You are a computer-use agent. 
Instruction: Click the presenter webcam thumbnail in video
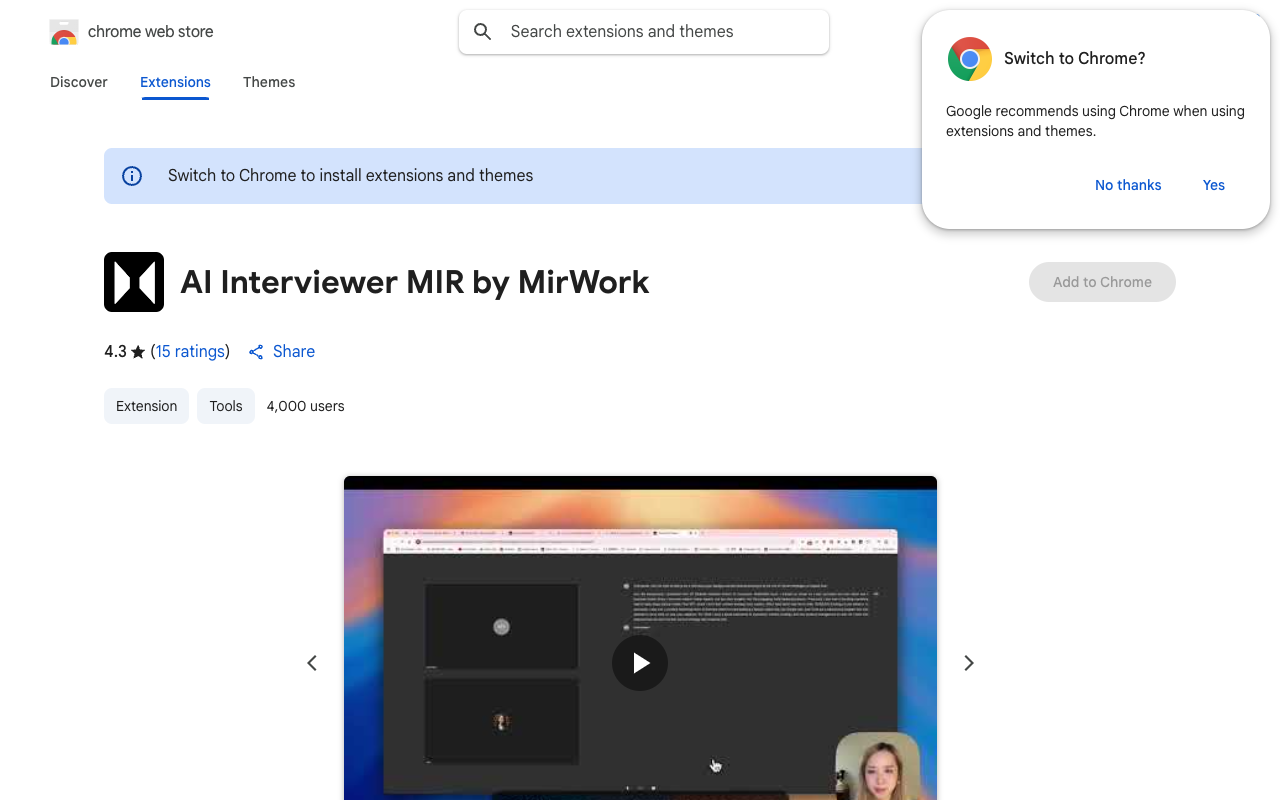[x=878, y=766]
